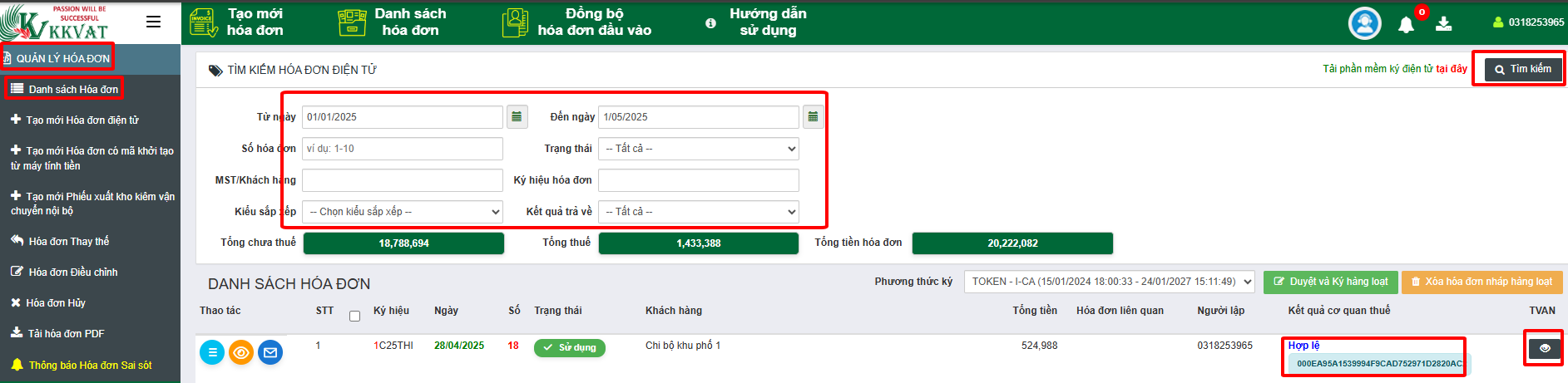Open the user avatar profile icon
1568x383 pixels.
(x=1364, y=23)
